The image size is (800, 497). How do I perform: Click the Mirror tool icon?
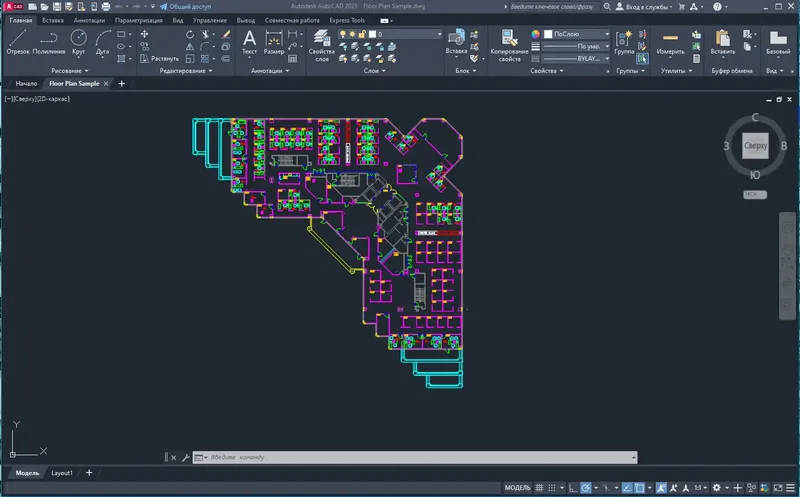point(190,46)
